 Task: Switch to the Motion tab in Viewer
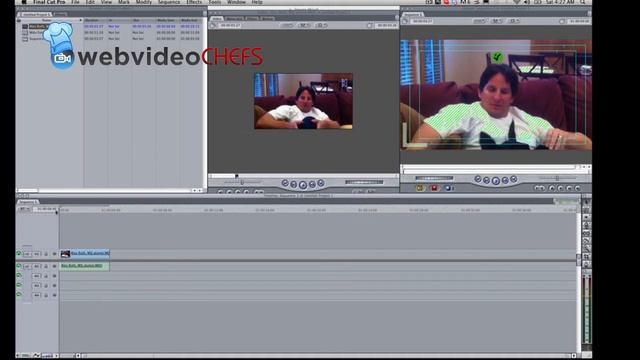coord(267,18)
